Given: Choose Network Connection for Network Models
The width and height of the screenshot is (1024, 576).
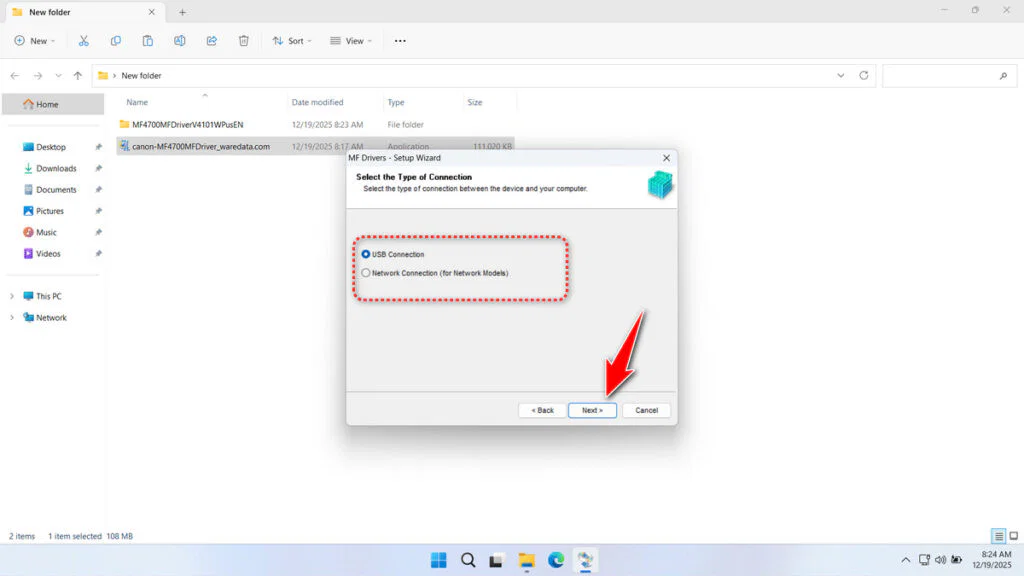Looking at the screenshot, I should [366, 272].
